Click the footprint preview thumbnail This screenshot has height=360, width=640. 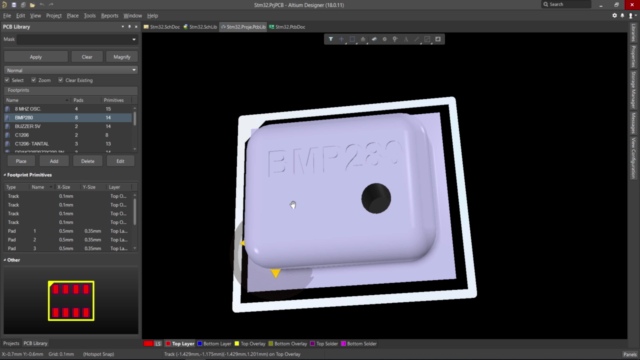[71, 301]
